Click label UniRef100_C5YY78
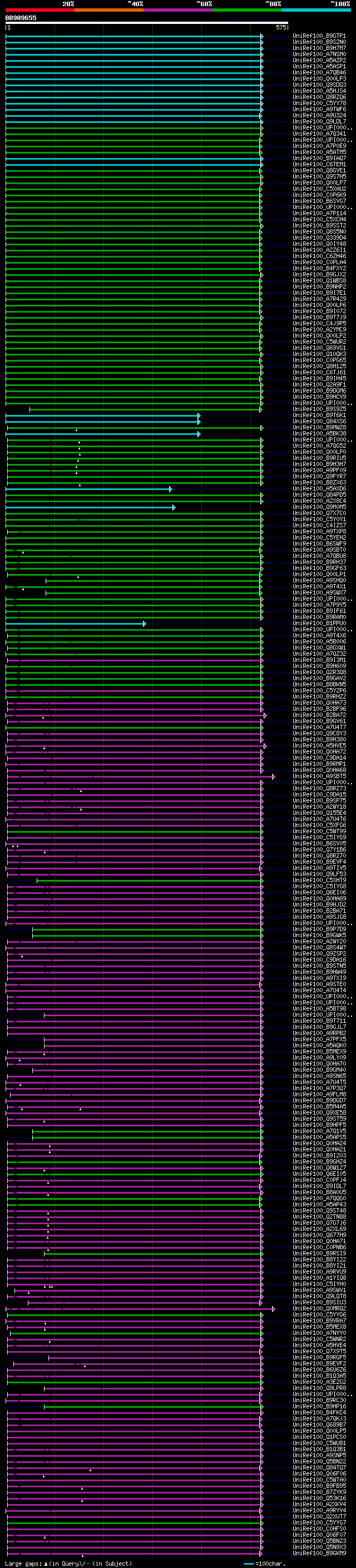Image resolution: width=356 pixels, height=1568 pixels. click(x=319, y=103)
